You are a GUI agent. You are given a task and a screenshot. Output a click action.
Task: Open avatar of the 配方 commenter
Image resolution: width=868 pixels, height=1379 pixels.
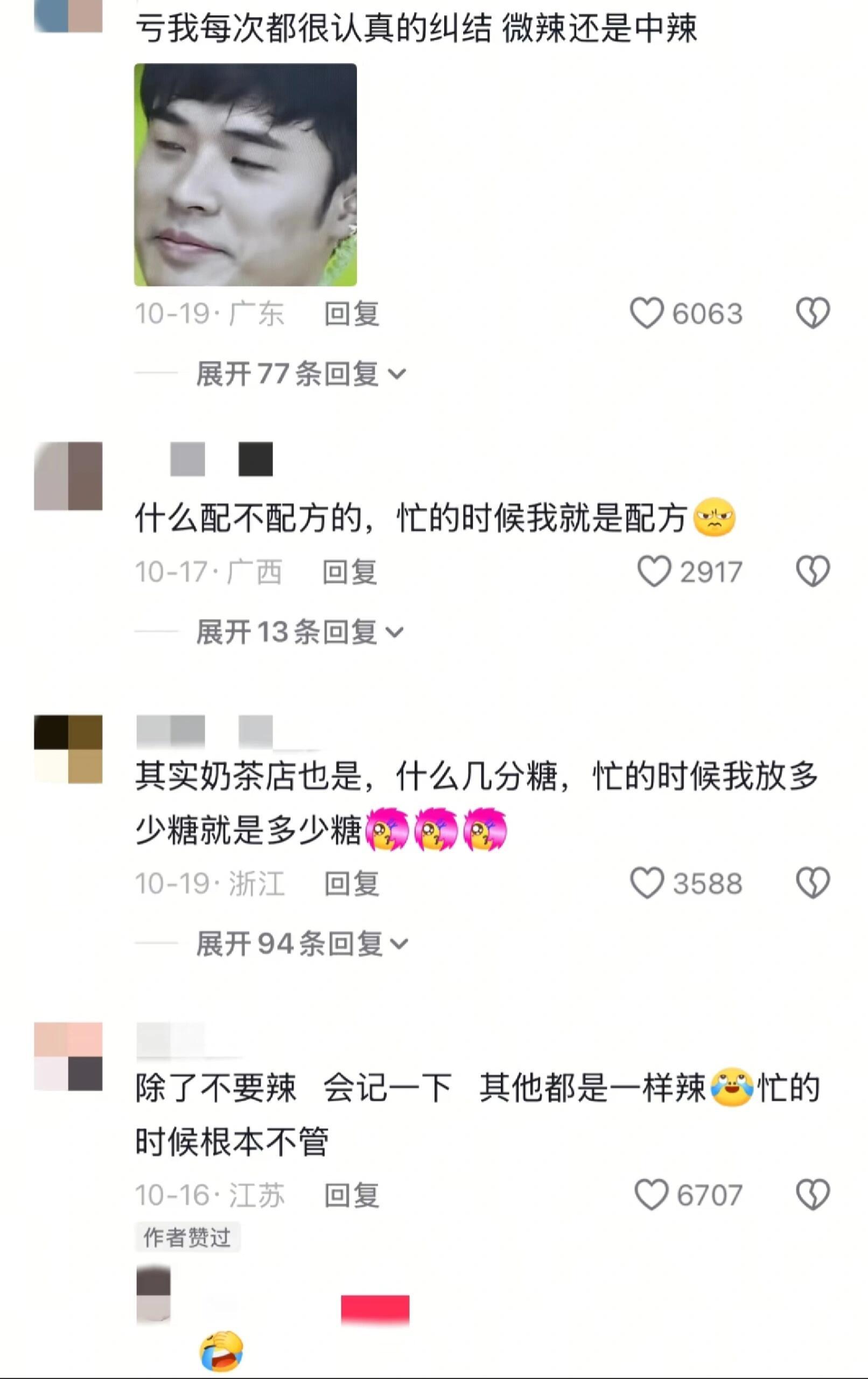coord(68,476)
